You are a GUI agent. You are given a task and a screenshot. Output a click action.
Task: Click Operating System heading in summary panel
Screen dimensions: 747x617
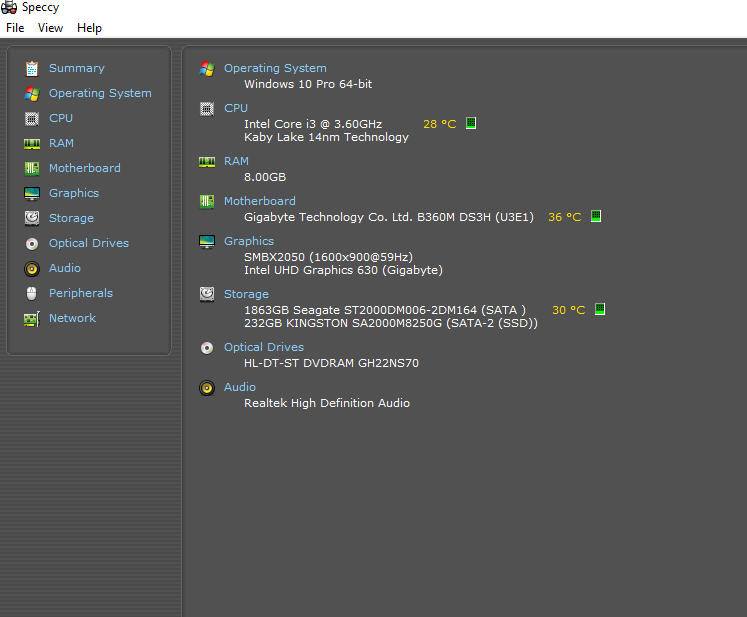click(x=275, y=68)
